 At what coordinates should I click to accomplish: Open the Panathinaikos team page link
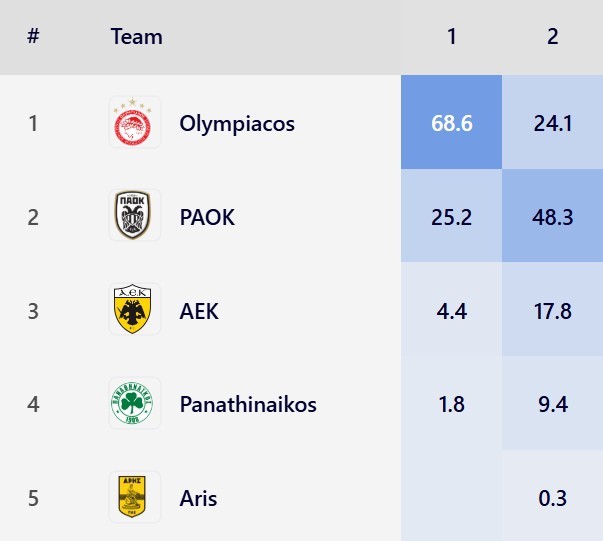click(x=248, y=404)
